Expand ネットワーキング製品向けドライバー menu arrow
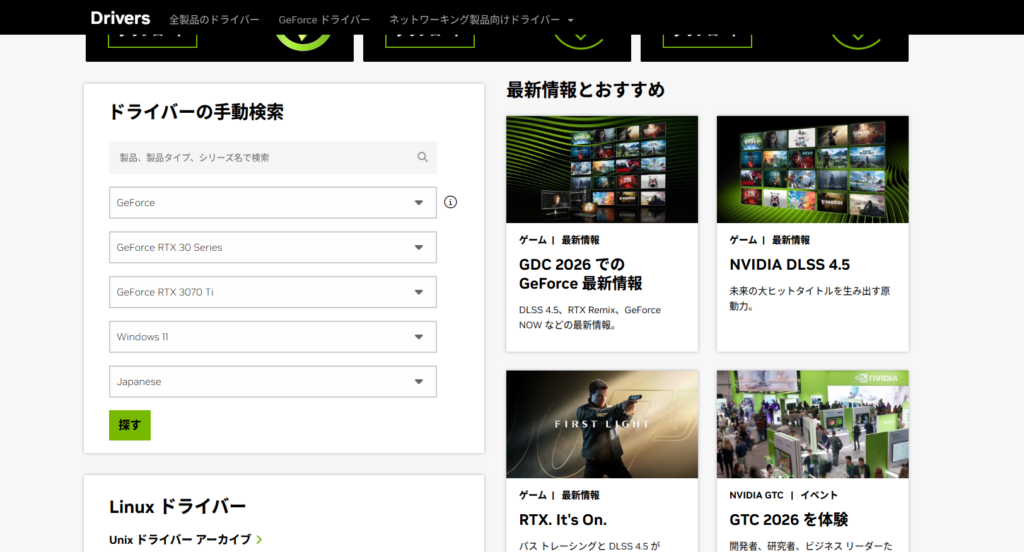Image resolution: width=1024 pixels, height=552 pixels. pyautogui.click(x=571, y=20)
